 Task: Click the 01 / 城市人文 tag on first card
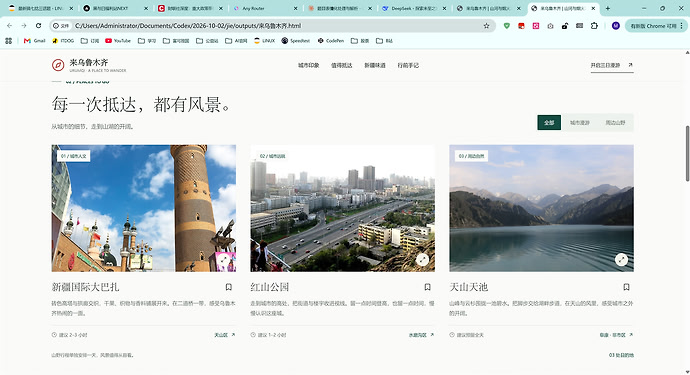pos(73,156)
